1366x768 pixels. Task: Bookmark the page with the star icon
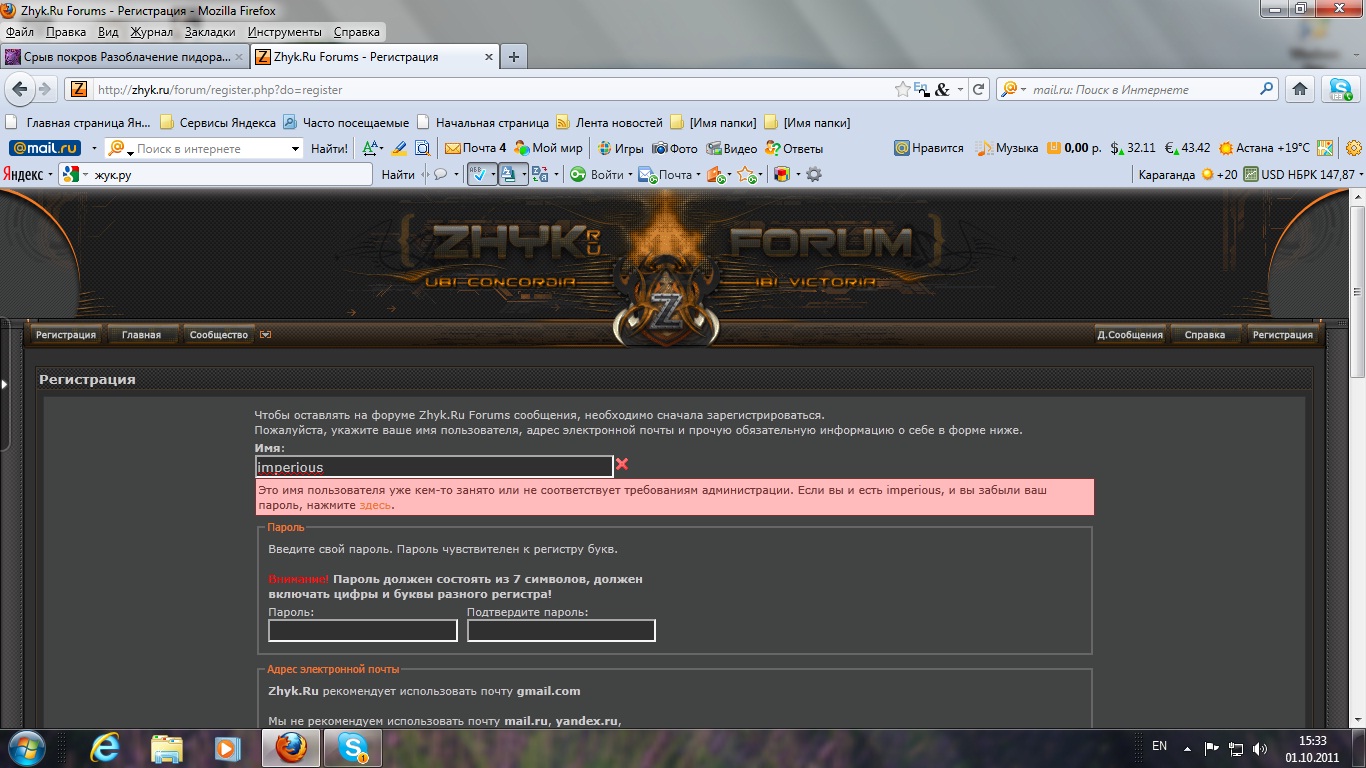tap(902, 89)
